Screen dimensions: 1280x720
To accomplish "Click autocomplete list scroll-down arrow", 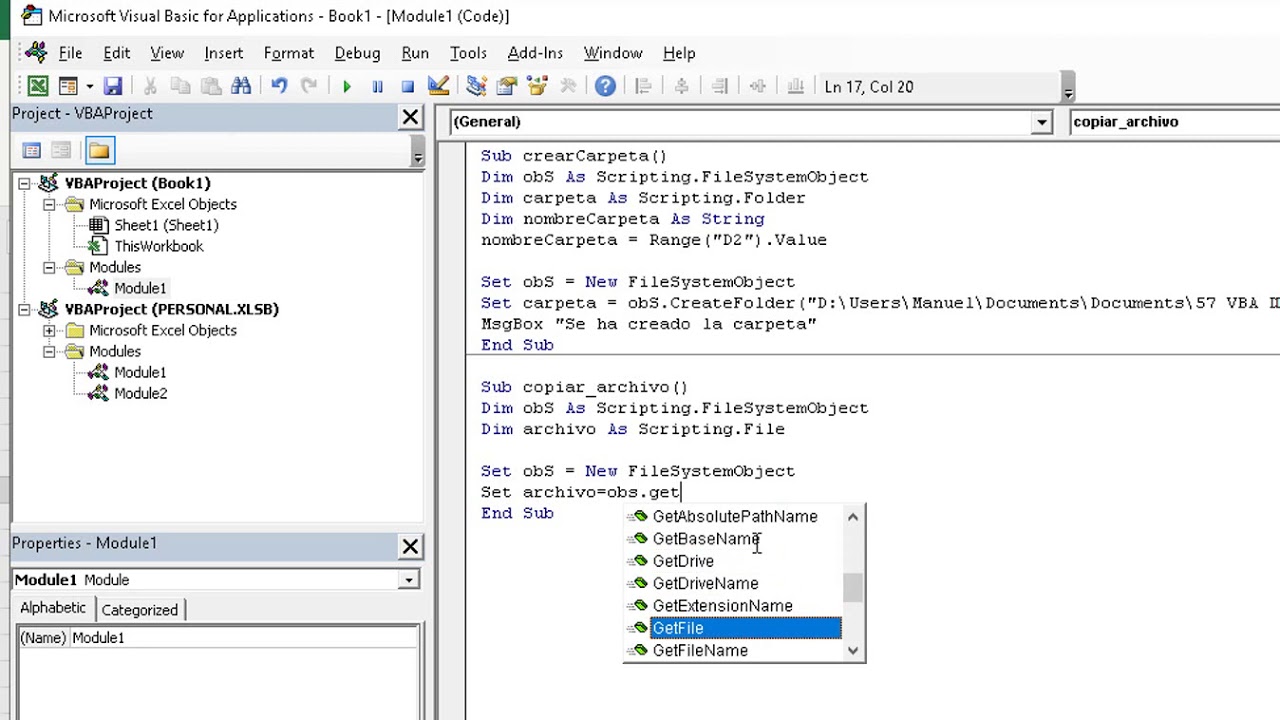I will [852, 651].
